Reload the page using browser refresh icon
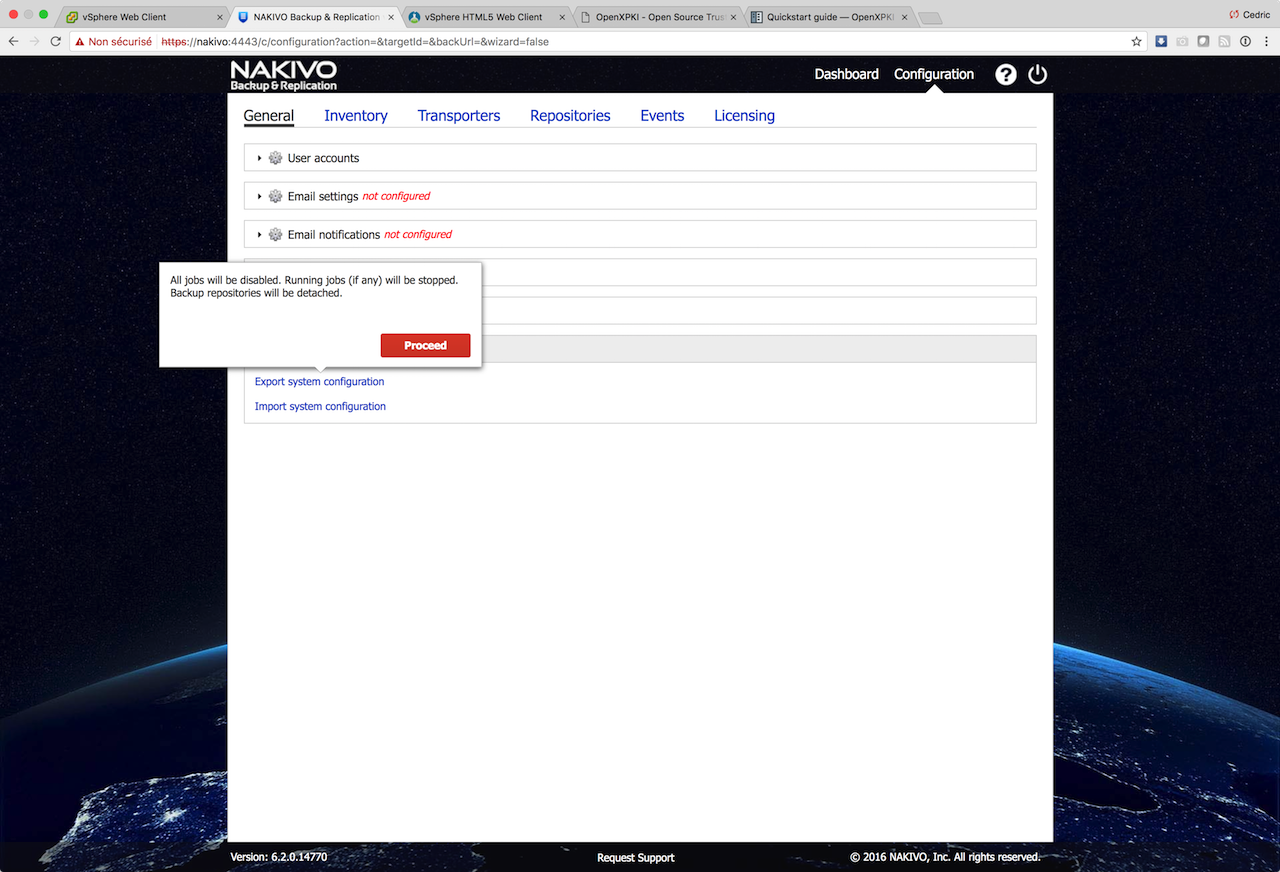The image size is (1280, 872). coord(56,42)
